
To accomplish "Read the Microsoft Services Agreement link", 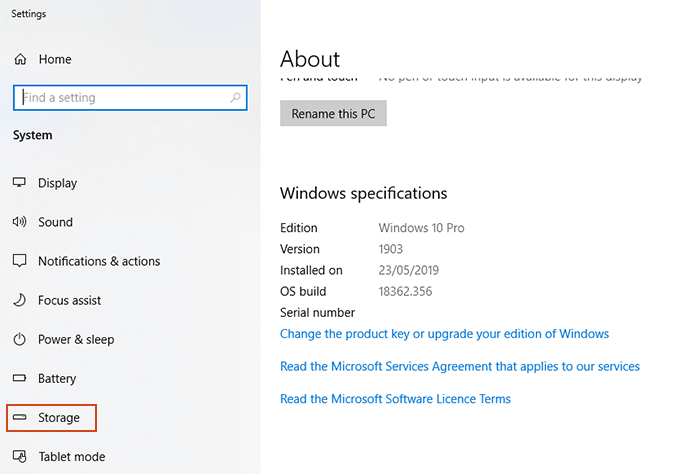I will coord(460,367).
